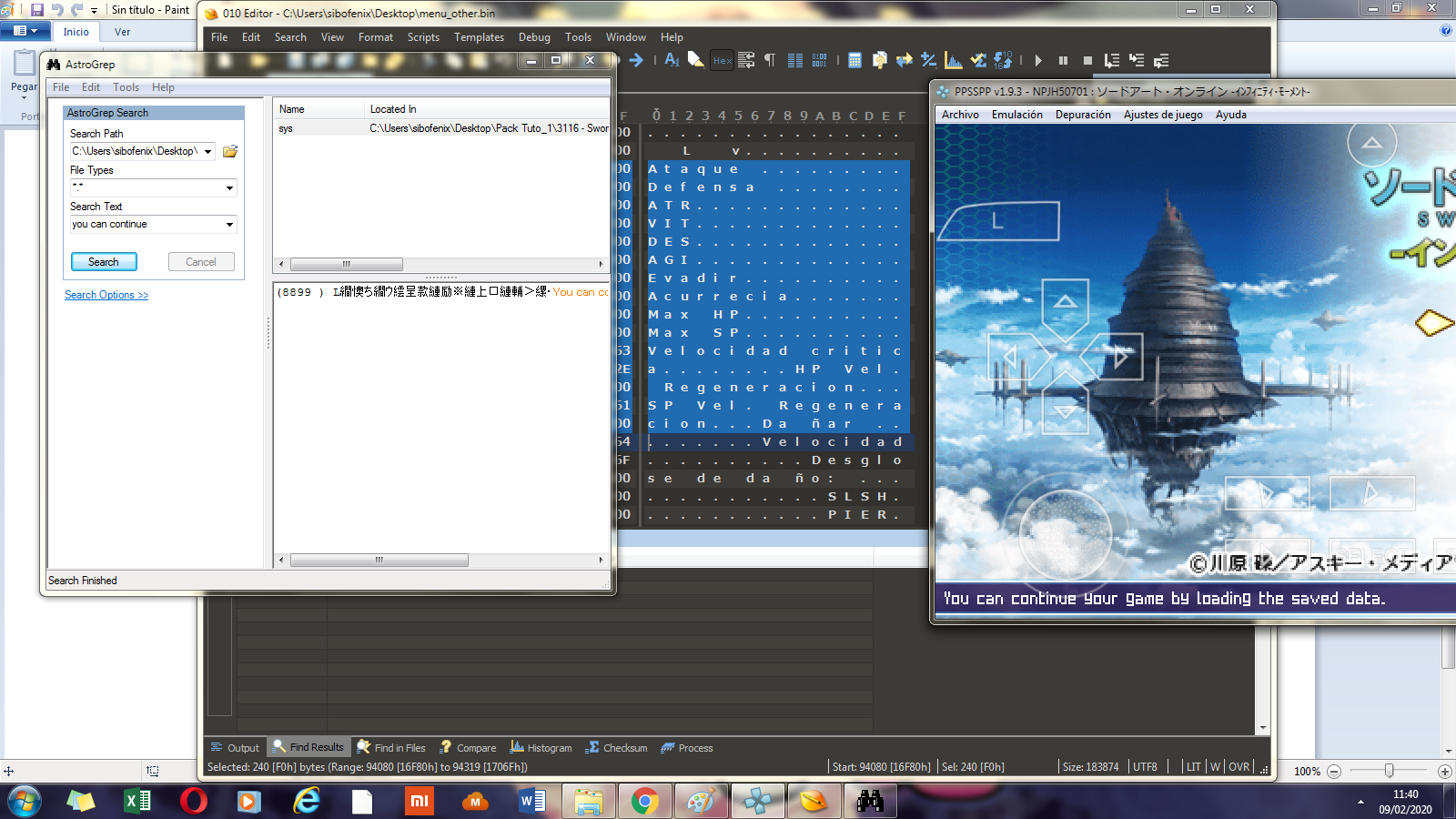Open Depuración menu in PPSSPP
Image resolution: width=1456 pixels, height=819 pixels.
[1083, 115]
